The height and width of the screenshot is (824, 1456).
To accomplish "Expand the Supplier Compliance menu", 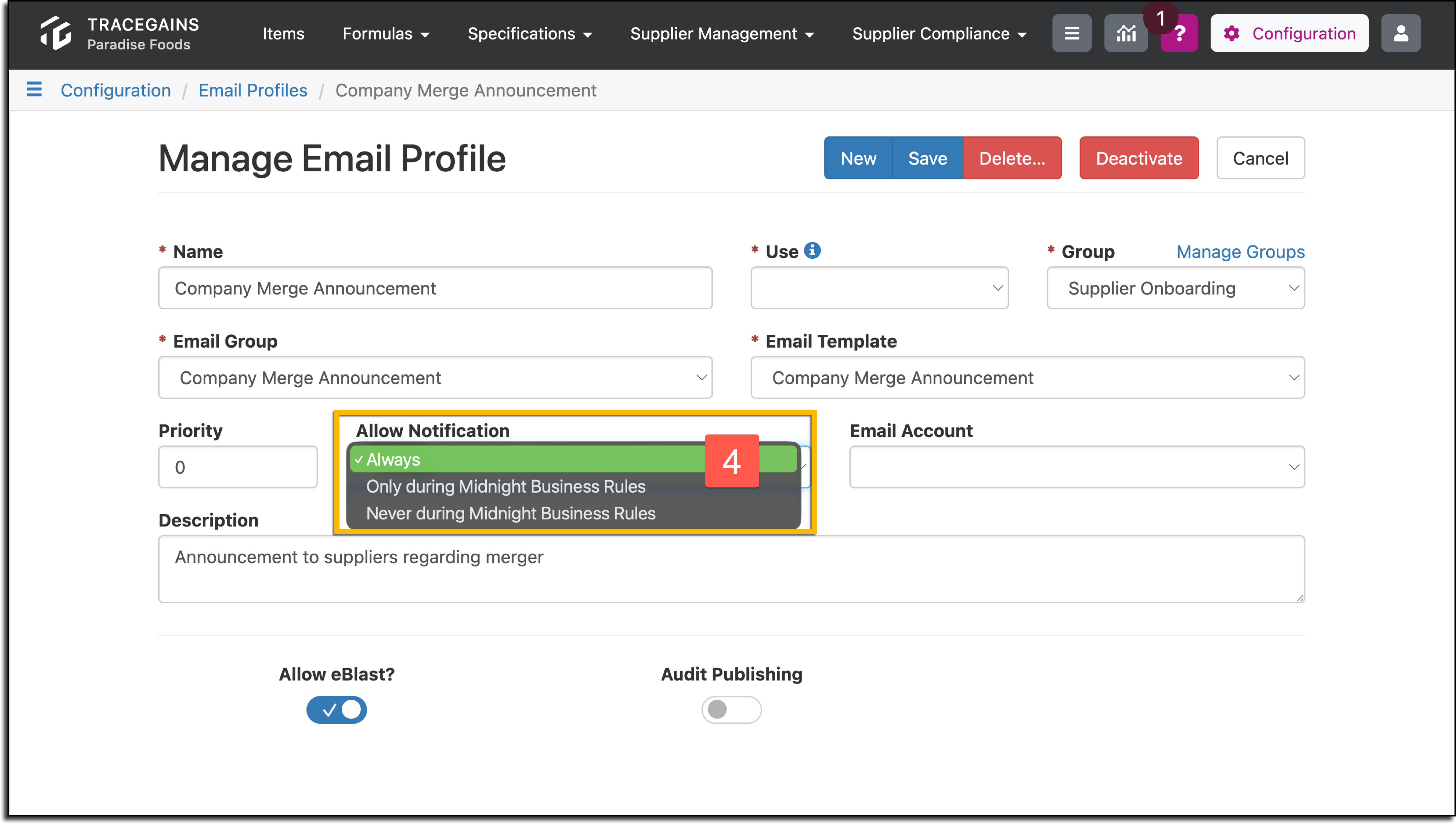I will click(x=939, y=34).
